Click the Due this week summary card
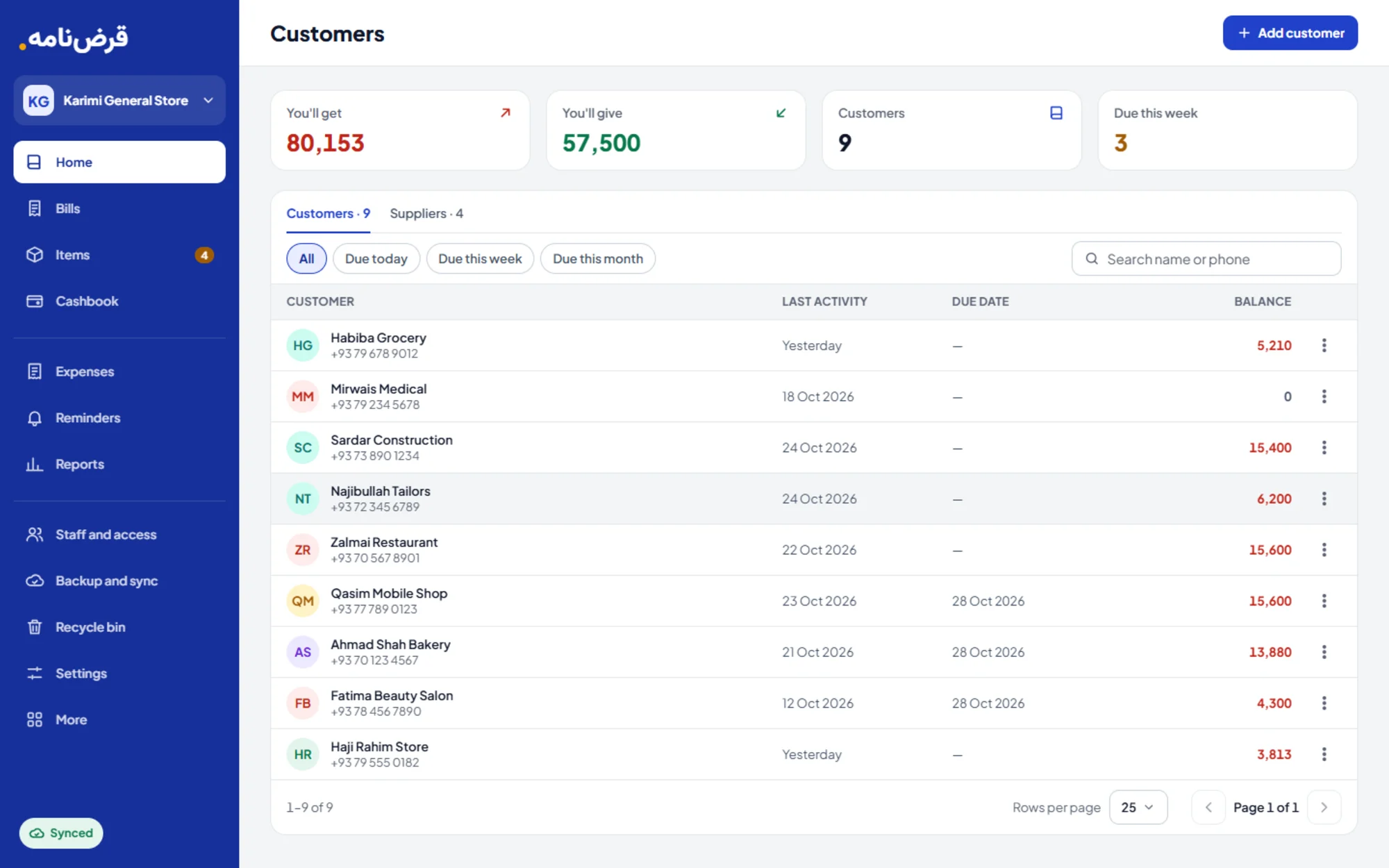This screenshot has height=868, width=1389. [x=1227, y=130]
